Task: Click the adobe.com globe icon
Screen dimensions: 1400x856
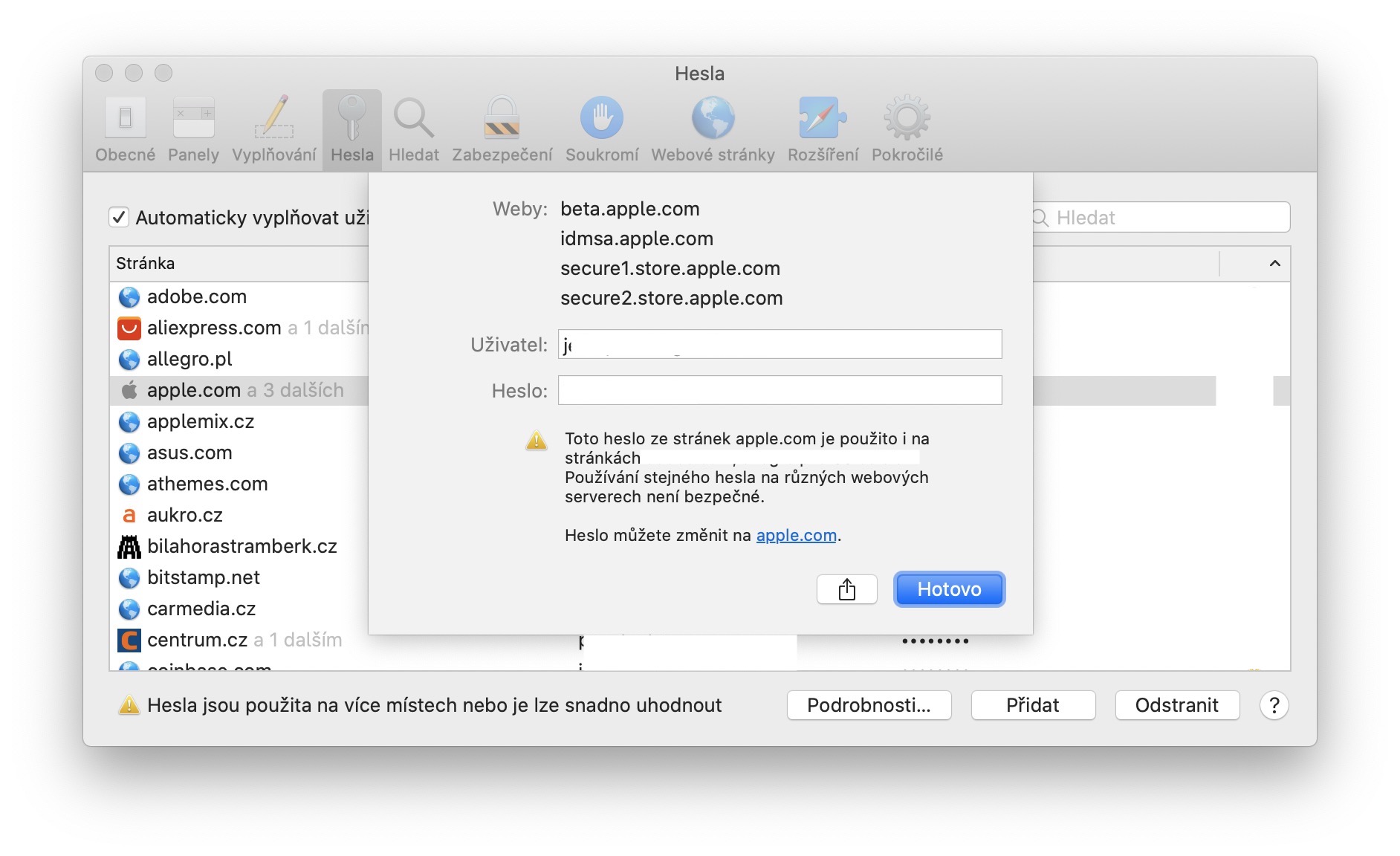Action: click(x=129, y=297)
